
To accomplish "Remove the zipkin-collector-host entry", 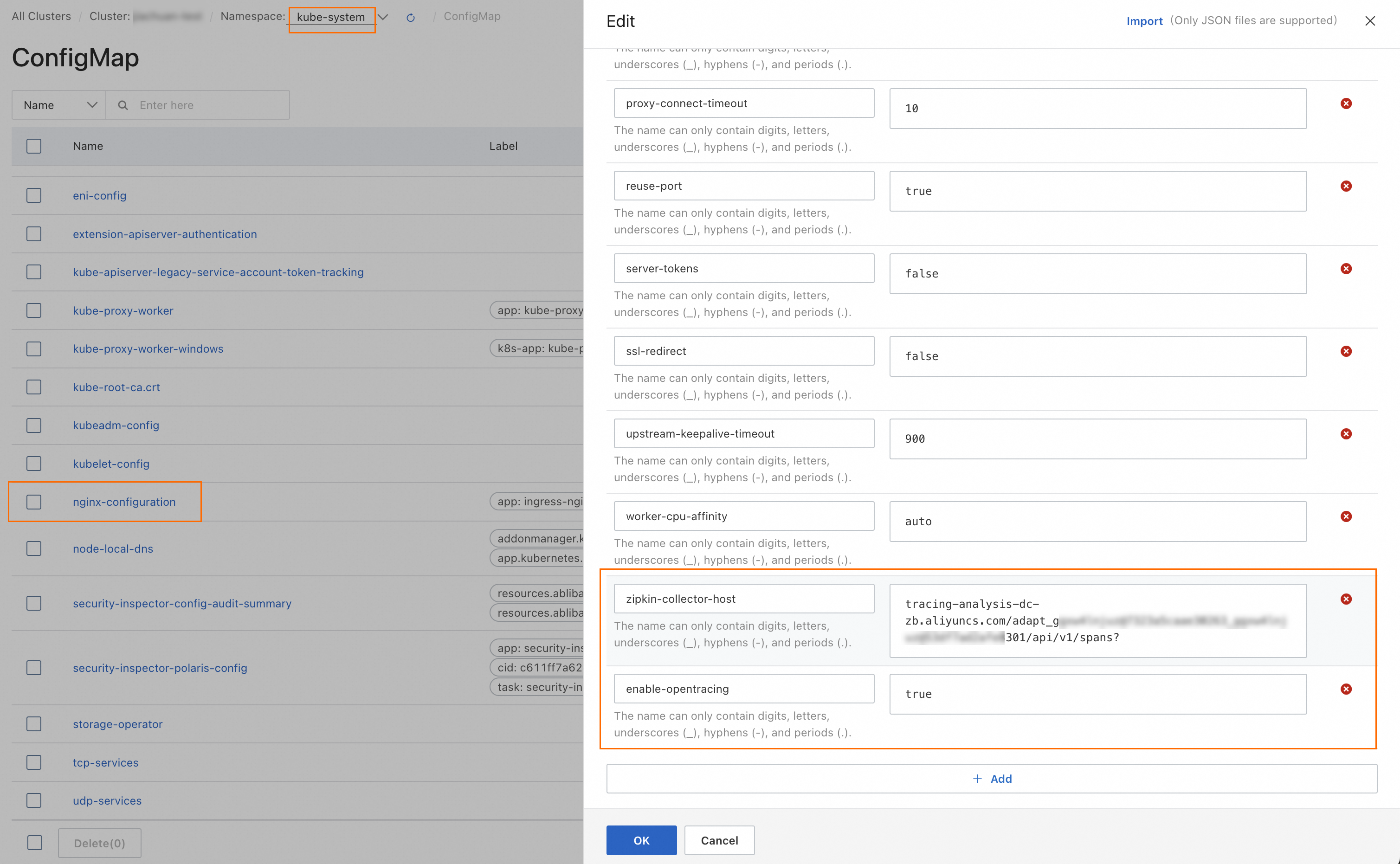I will point(1346,599).
